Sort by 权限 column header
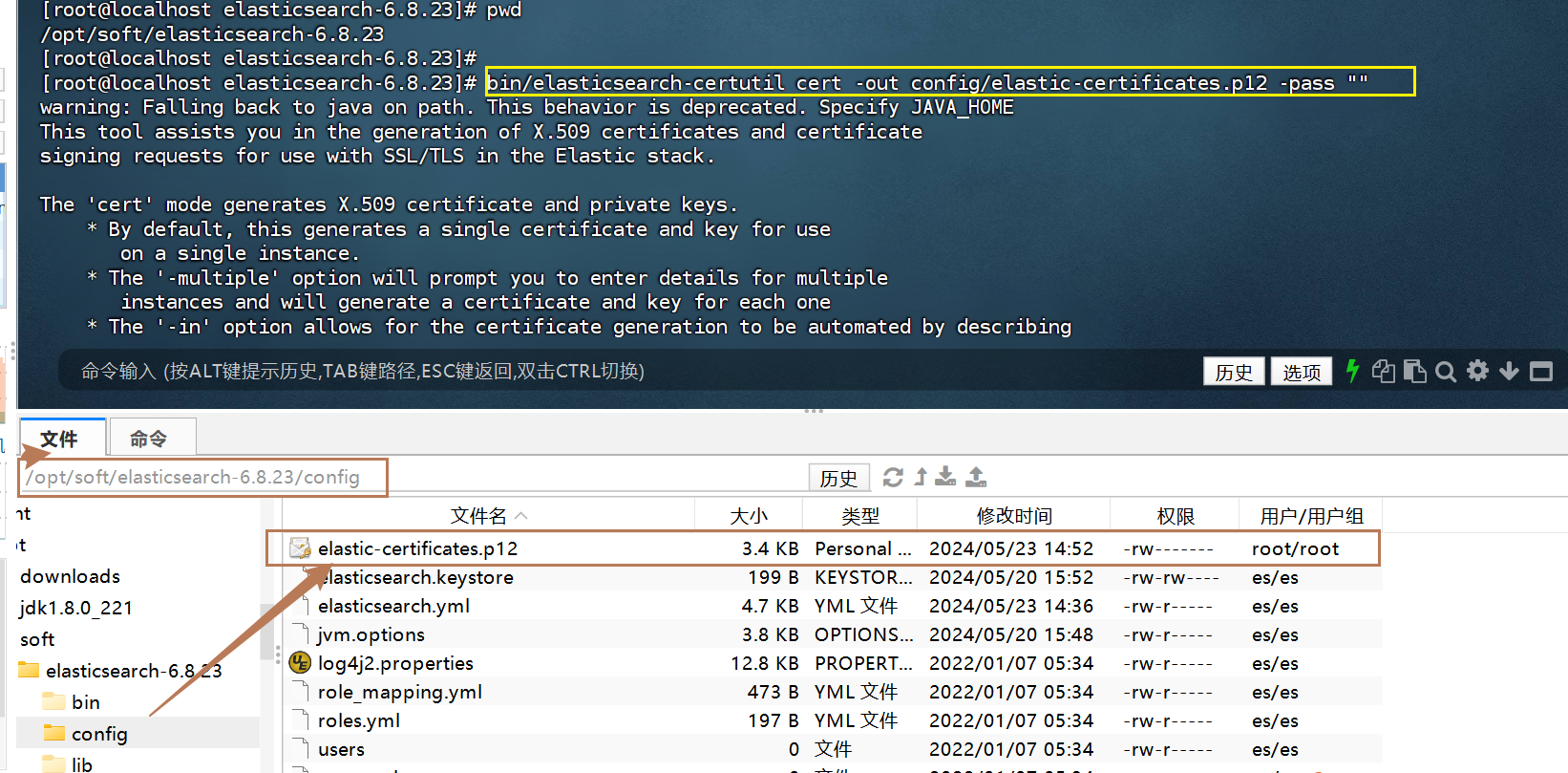This screenshot has height=773, width=1568. pos(1176,516)
